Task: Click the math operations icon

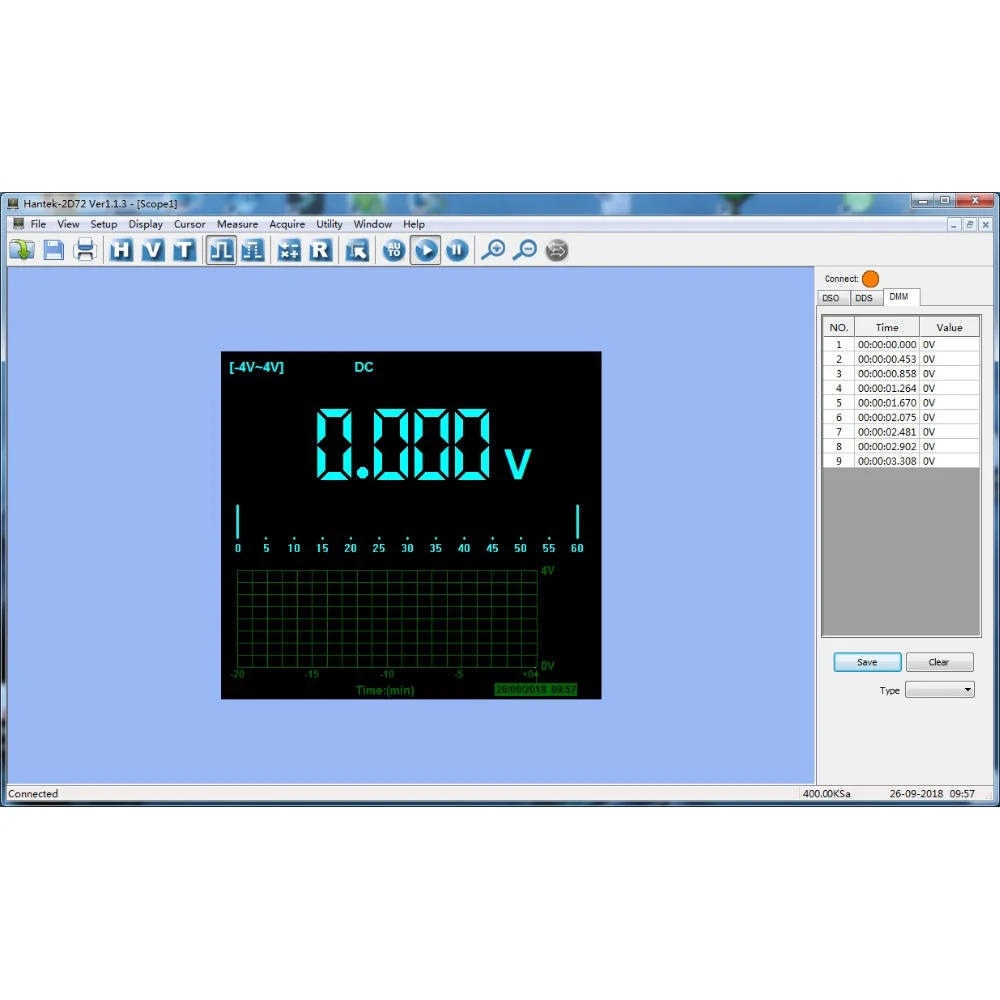Action: pos(289,249)
